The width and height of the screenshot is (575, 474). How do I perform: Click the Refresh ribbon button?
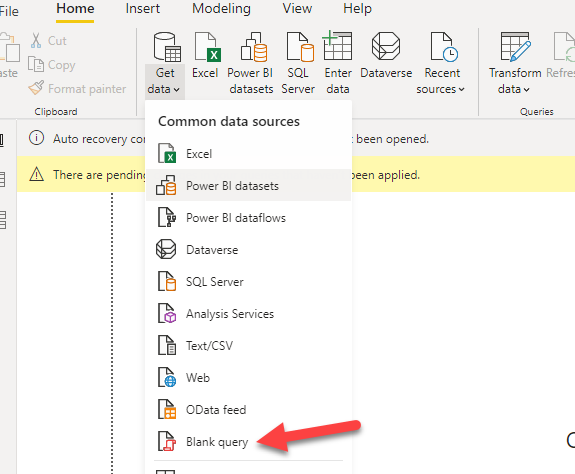[x=560, y=55]
